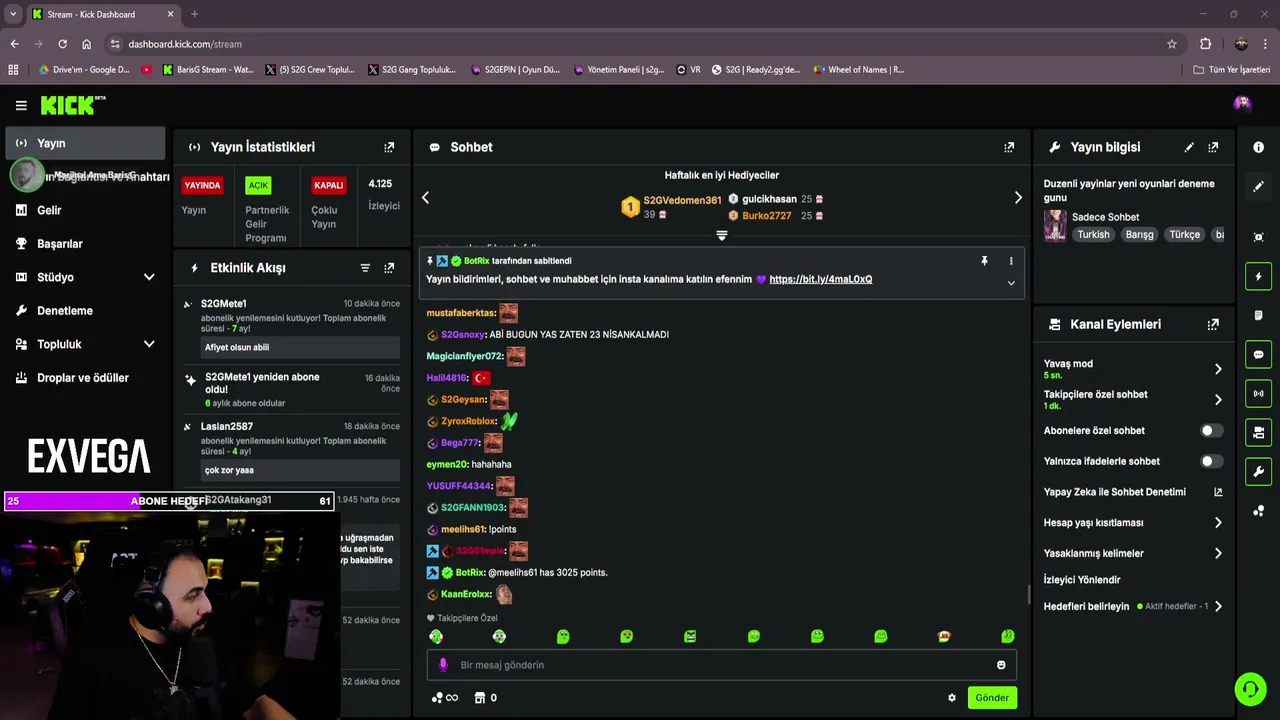Image resolution: width=1280 pixels, height=720 pixels.
Task: Open Droplar ve ödüller in the sidebar
Action: [85, 378]
